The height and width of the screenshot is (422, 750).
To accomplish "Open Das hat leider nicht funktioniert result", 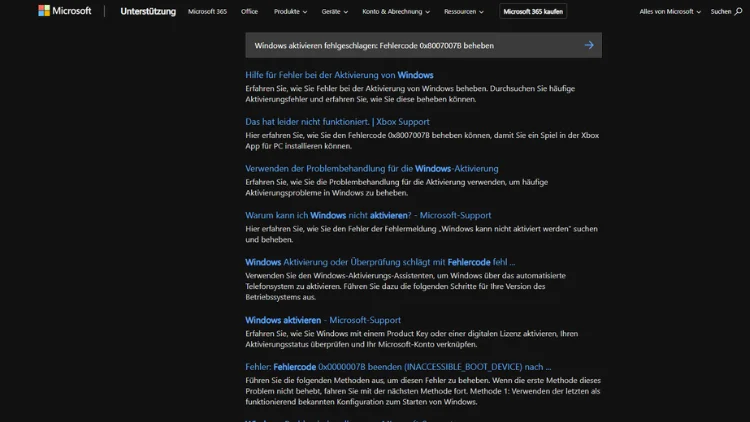I will tap(337, 122).
